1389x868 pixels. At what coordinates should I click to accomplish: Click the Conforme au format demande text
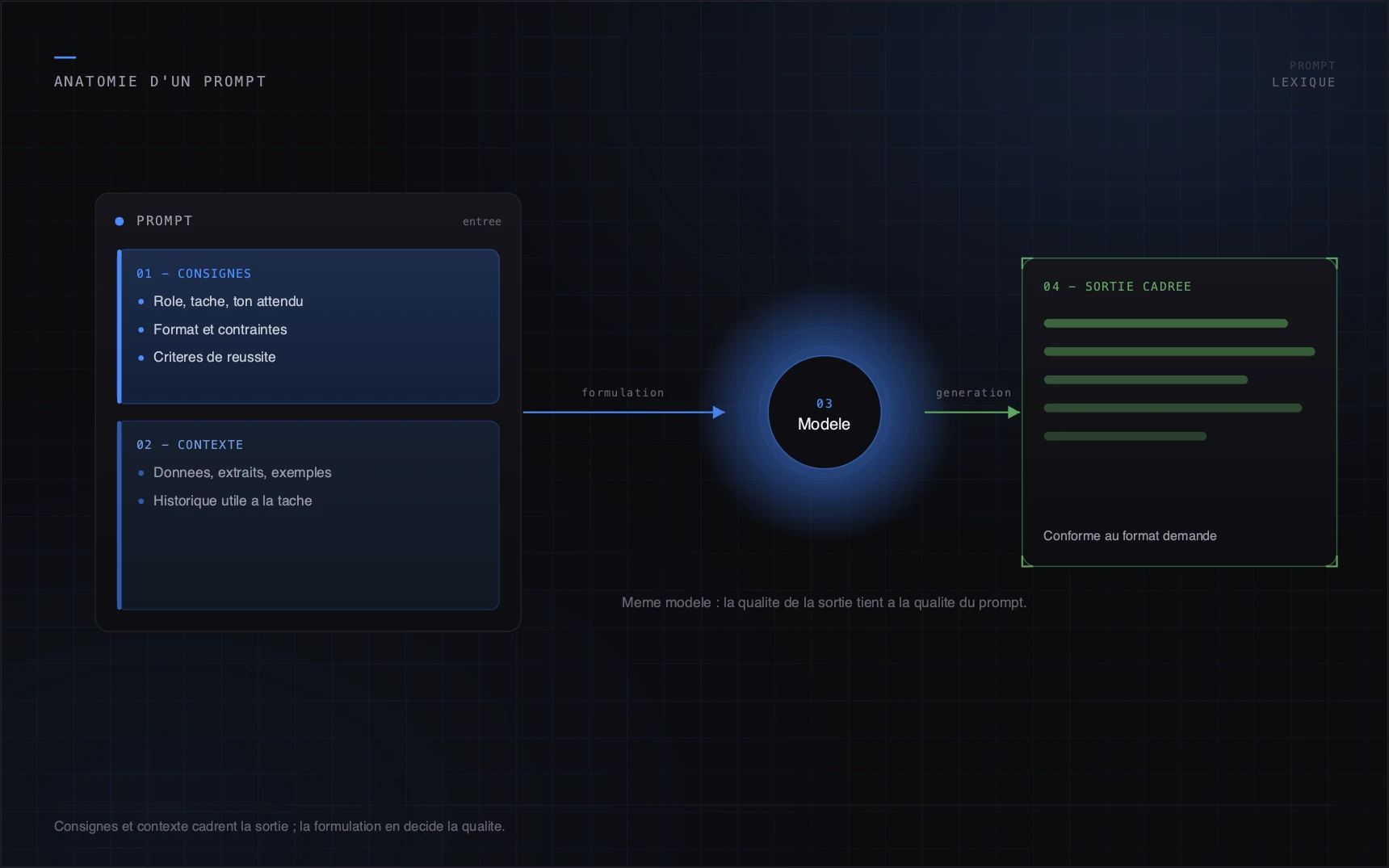[1130, 536]
